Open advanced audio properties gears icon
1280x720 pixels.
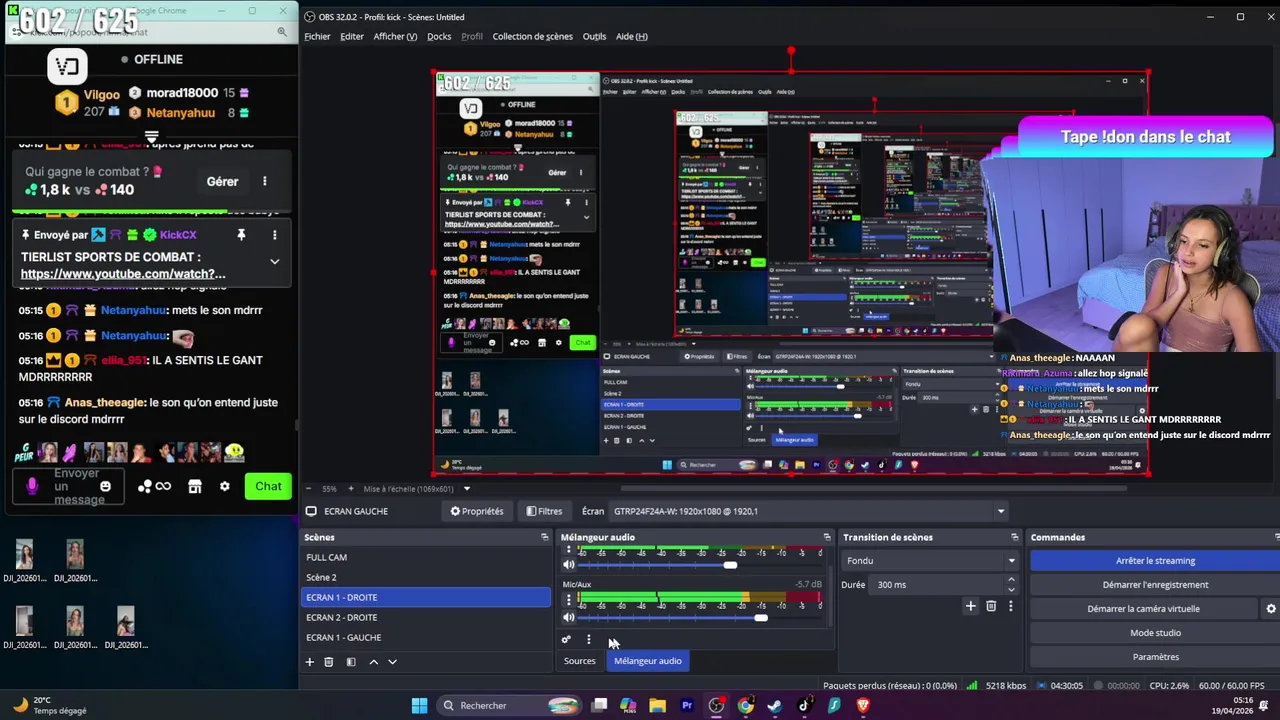(x=566, y=640)
